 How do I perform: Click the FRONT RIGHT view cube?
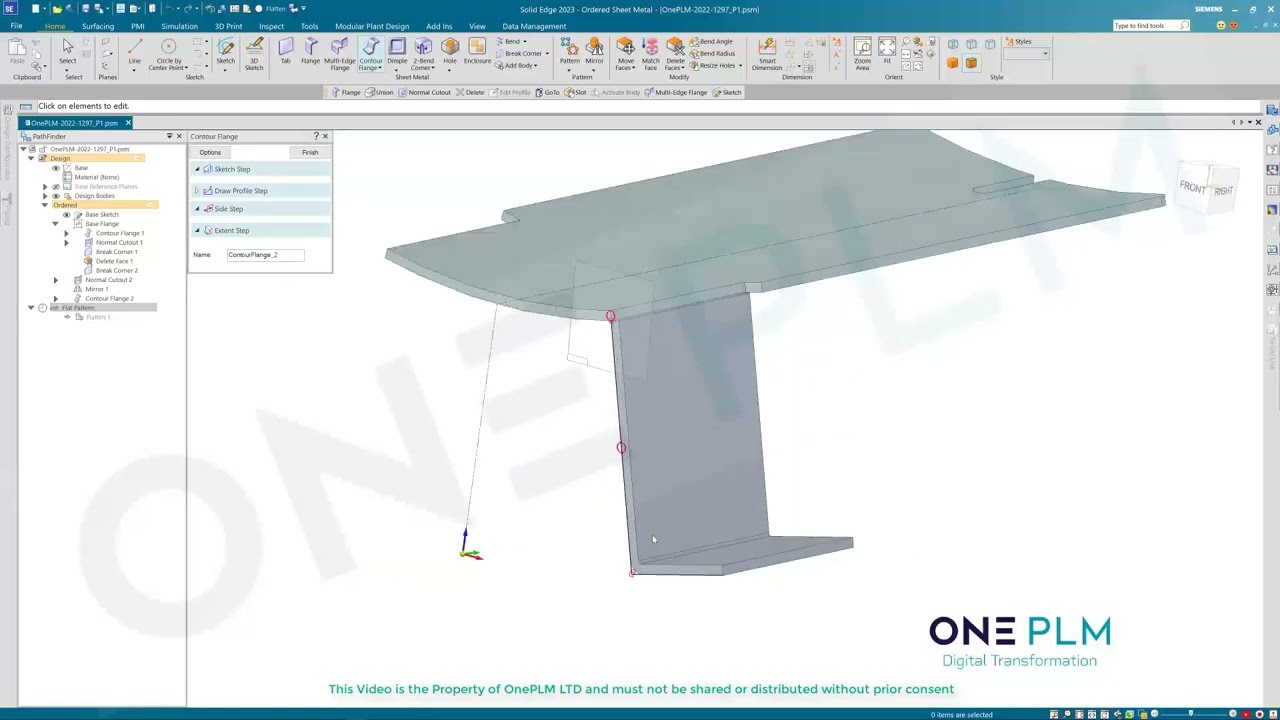click(x=1207, y=188)
